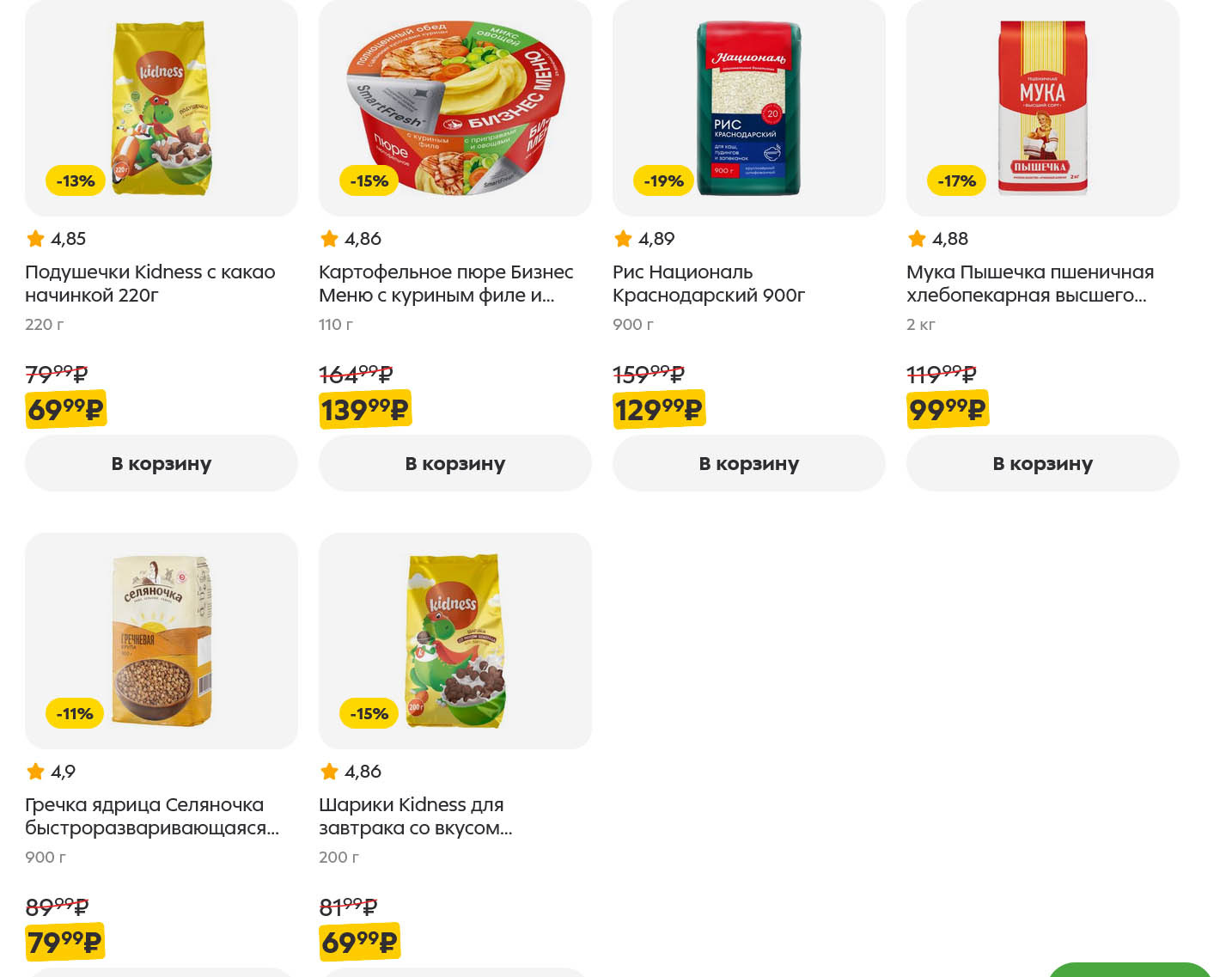Open the Подушечки Kidness product image
The height and width of the screenshot is (977, 1232).
click(162, 107)
